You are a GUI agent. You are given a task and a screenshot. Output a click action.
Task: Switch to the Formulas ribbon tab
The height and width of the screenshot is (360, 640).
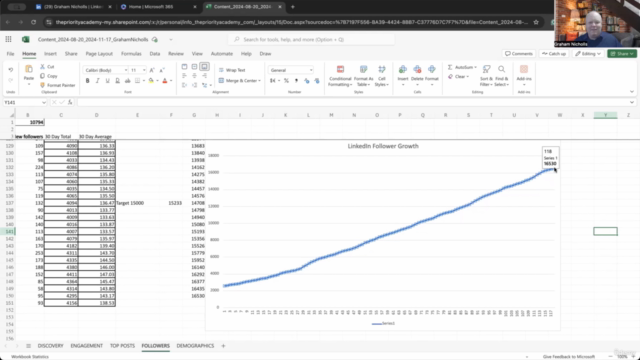coord(131,53)
